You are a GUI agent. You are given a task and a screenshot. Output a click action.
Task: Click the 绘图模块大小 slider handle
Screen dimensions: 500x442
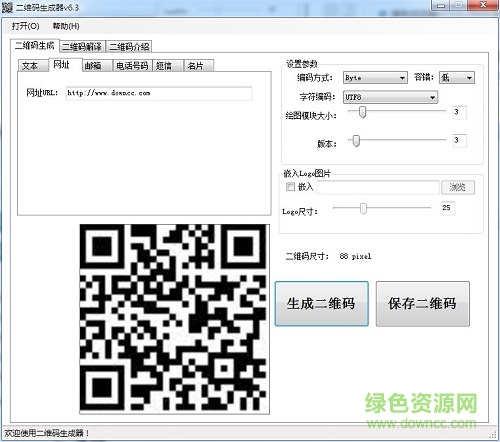click(362, 112)
